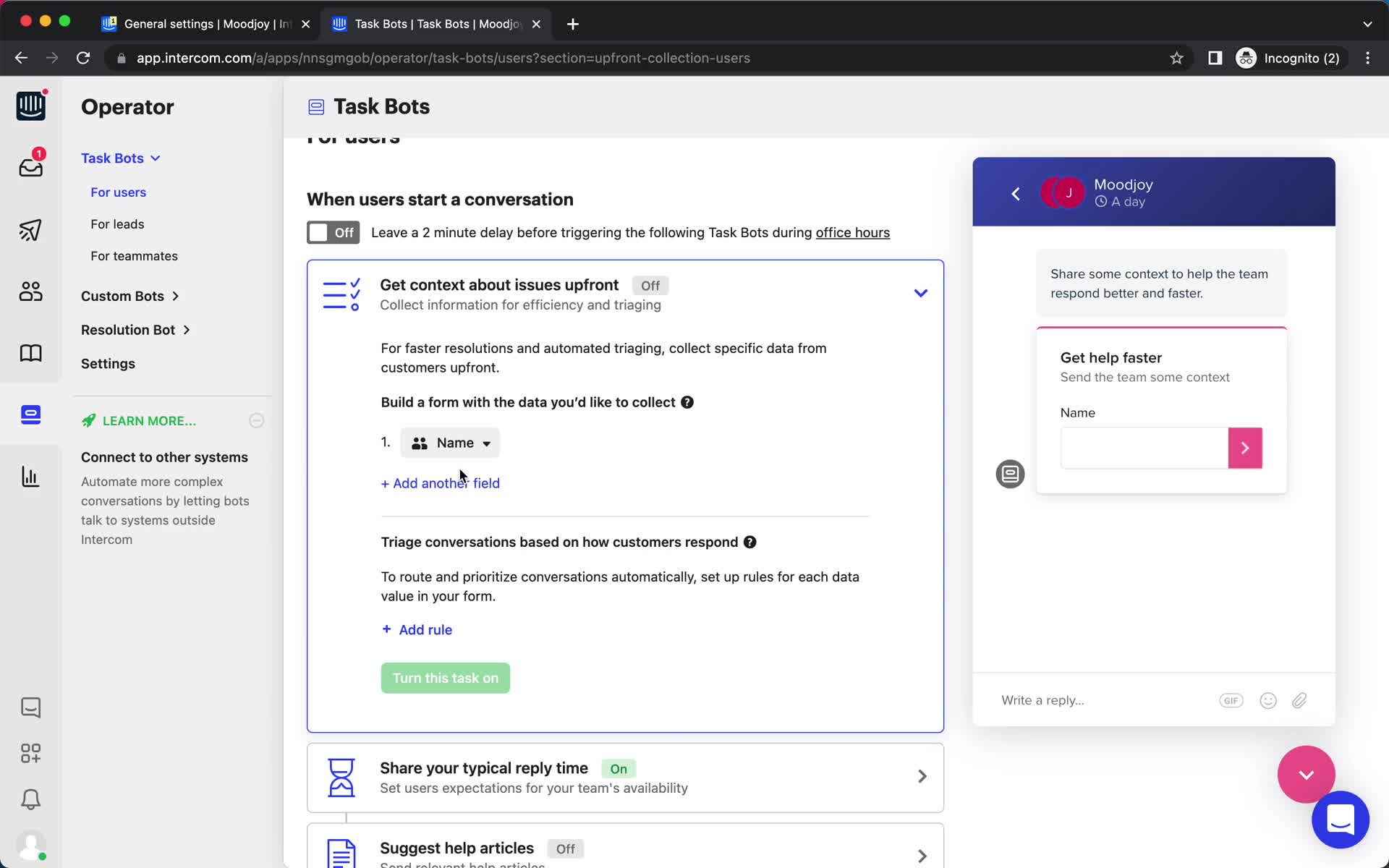Select the Operator bot icon in sidebar
1389x868 pixels.
[30, 414]
